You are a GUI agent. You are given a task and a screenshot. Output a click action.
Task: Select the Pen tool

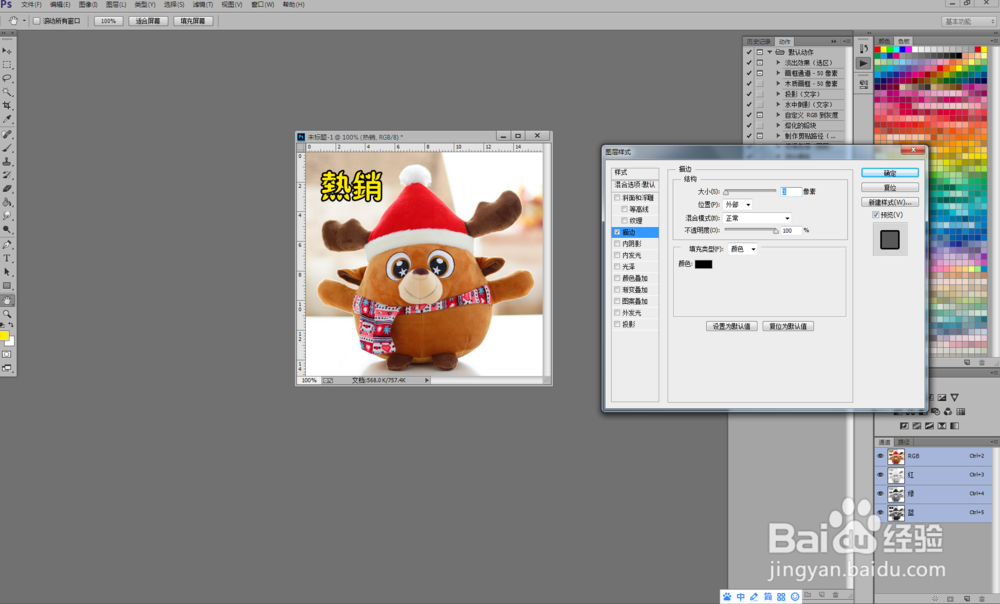[7, 245]
